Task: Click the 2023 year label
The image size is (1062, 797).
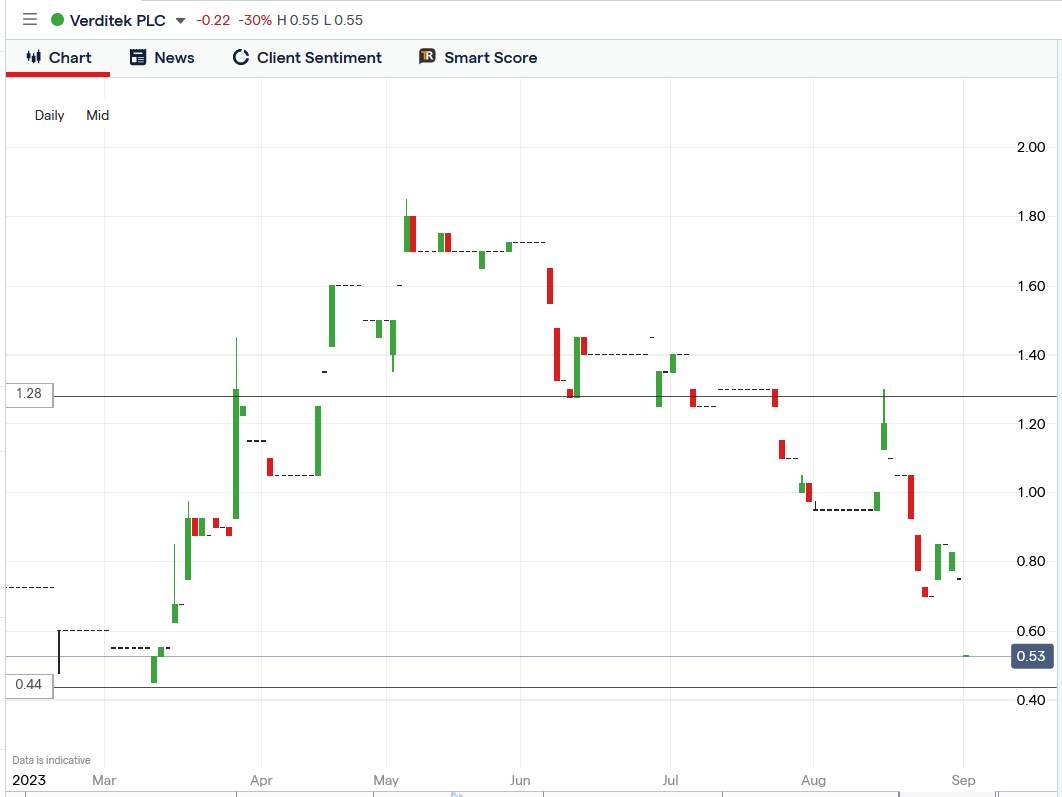Action: pyautogui.click(x=29, y=780)
